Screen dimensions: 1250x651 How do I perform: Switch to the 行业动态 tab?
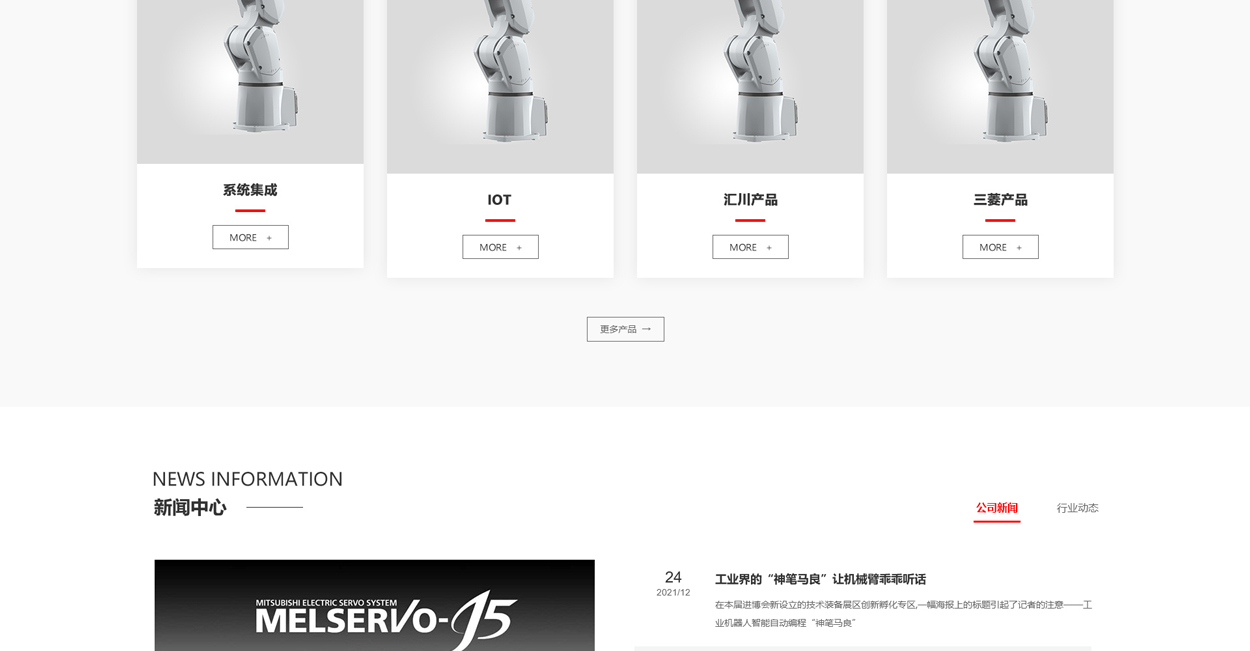(1077, 508)
